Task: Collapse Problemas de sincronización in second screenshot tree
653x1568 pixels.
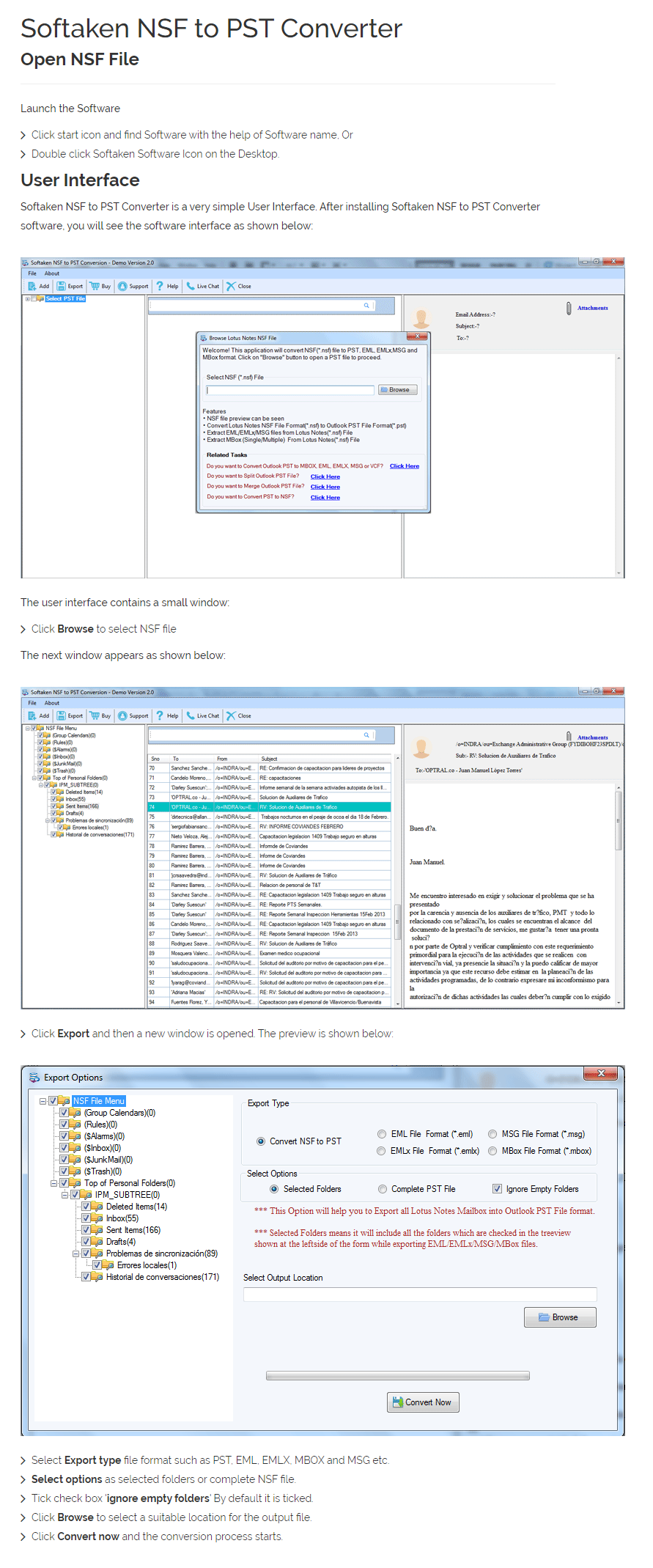Action: (48, 820)
